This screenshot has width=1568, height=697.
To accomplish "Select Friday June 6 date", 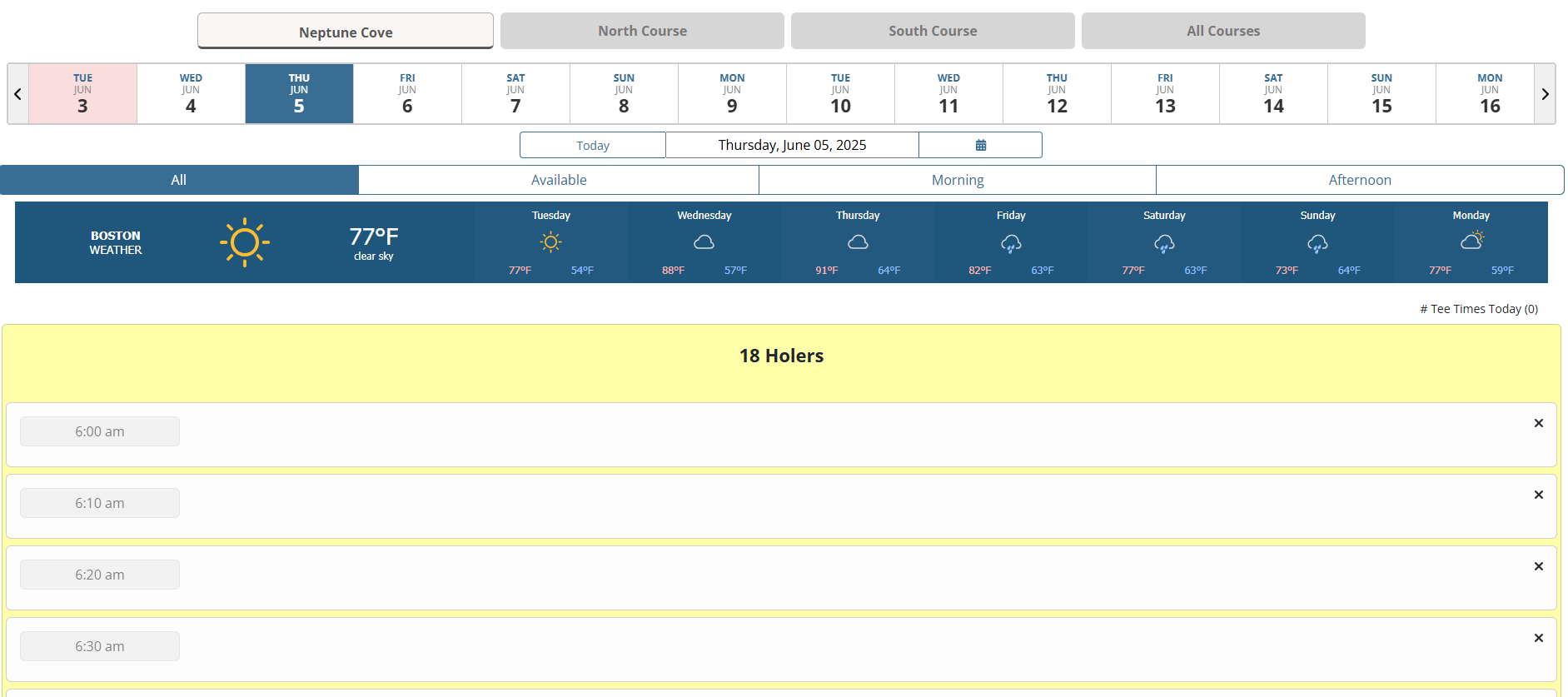I will click(407, 94).
